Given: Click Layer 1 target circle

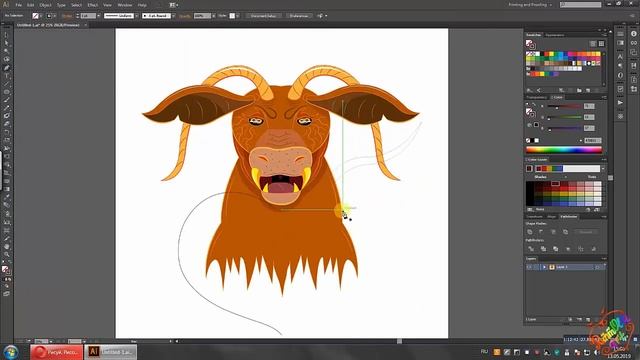Looking at the screenshot, I should [598, 267].
